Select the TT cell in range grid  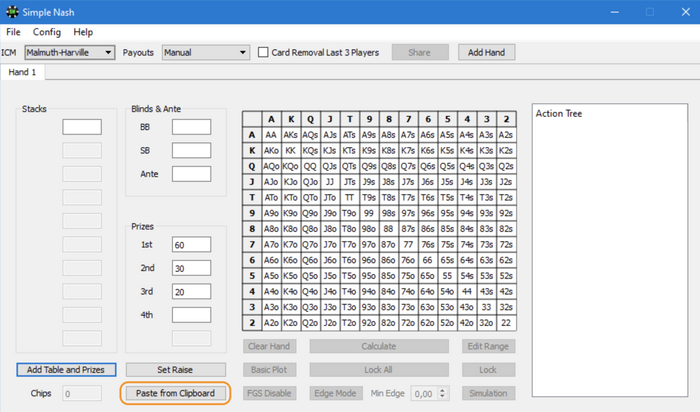point(349,197)
